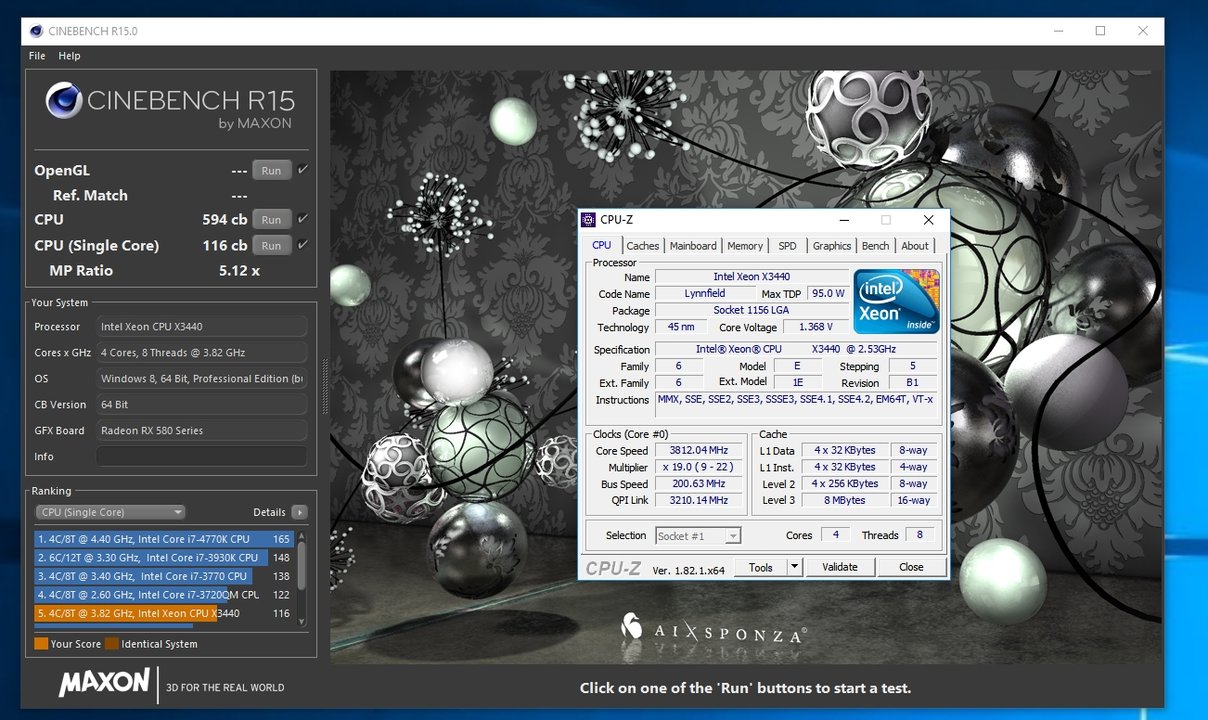Select ranking entry Intel Core i7-3770
1208x720 pixels.
[164, 576]
